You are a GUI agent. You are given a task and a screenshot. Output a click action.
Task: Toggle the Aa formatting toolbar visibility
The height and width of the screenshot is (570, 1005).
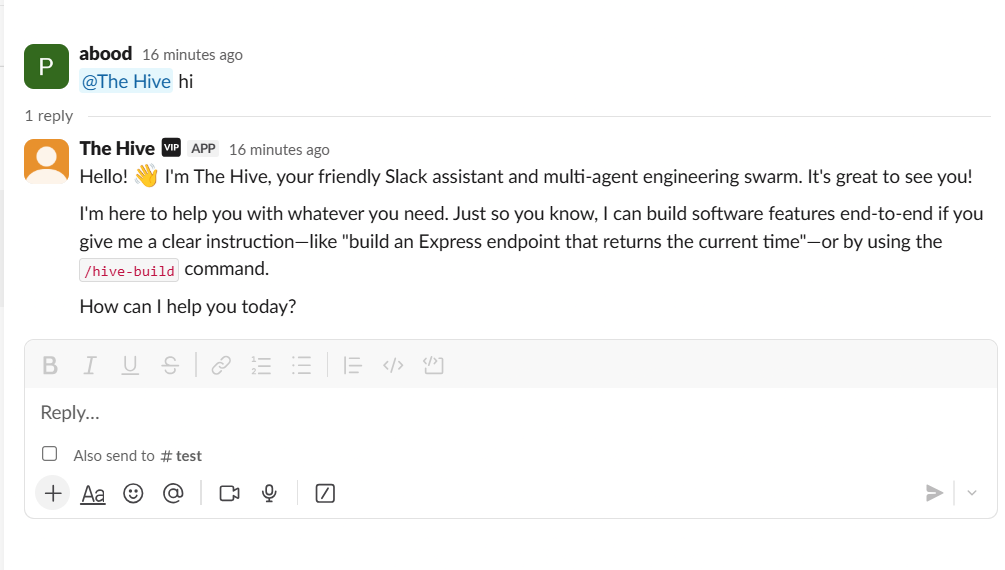(93, 494)
